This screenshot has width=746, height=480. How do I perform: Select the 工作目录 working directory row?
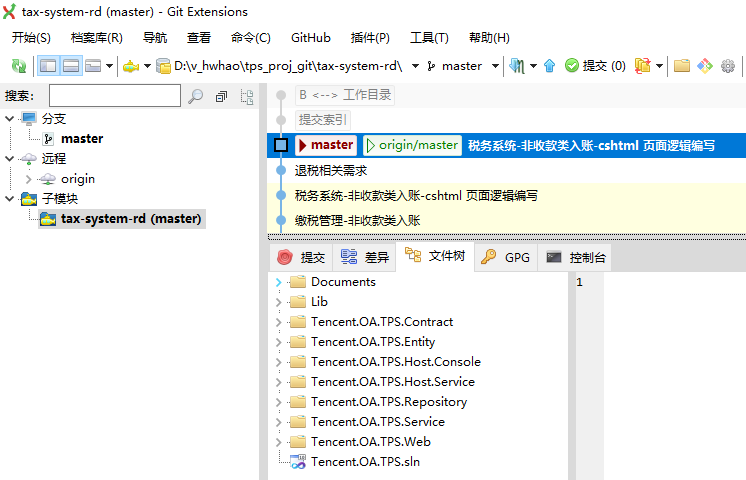[x=345, y=95]
